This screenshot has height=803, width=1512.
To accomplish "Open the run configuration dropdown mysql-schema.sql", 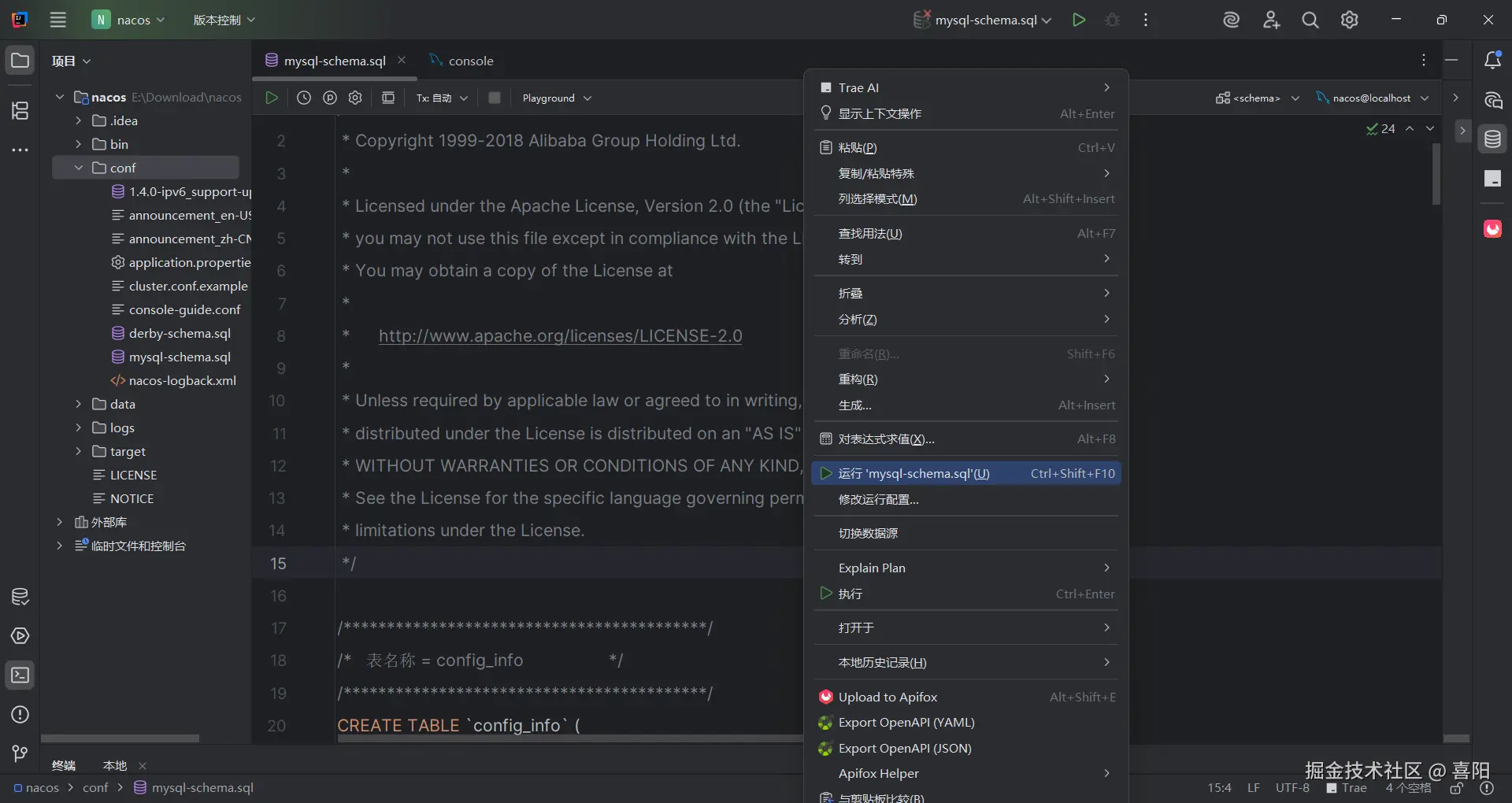I will point(982,20).
